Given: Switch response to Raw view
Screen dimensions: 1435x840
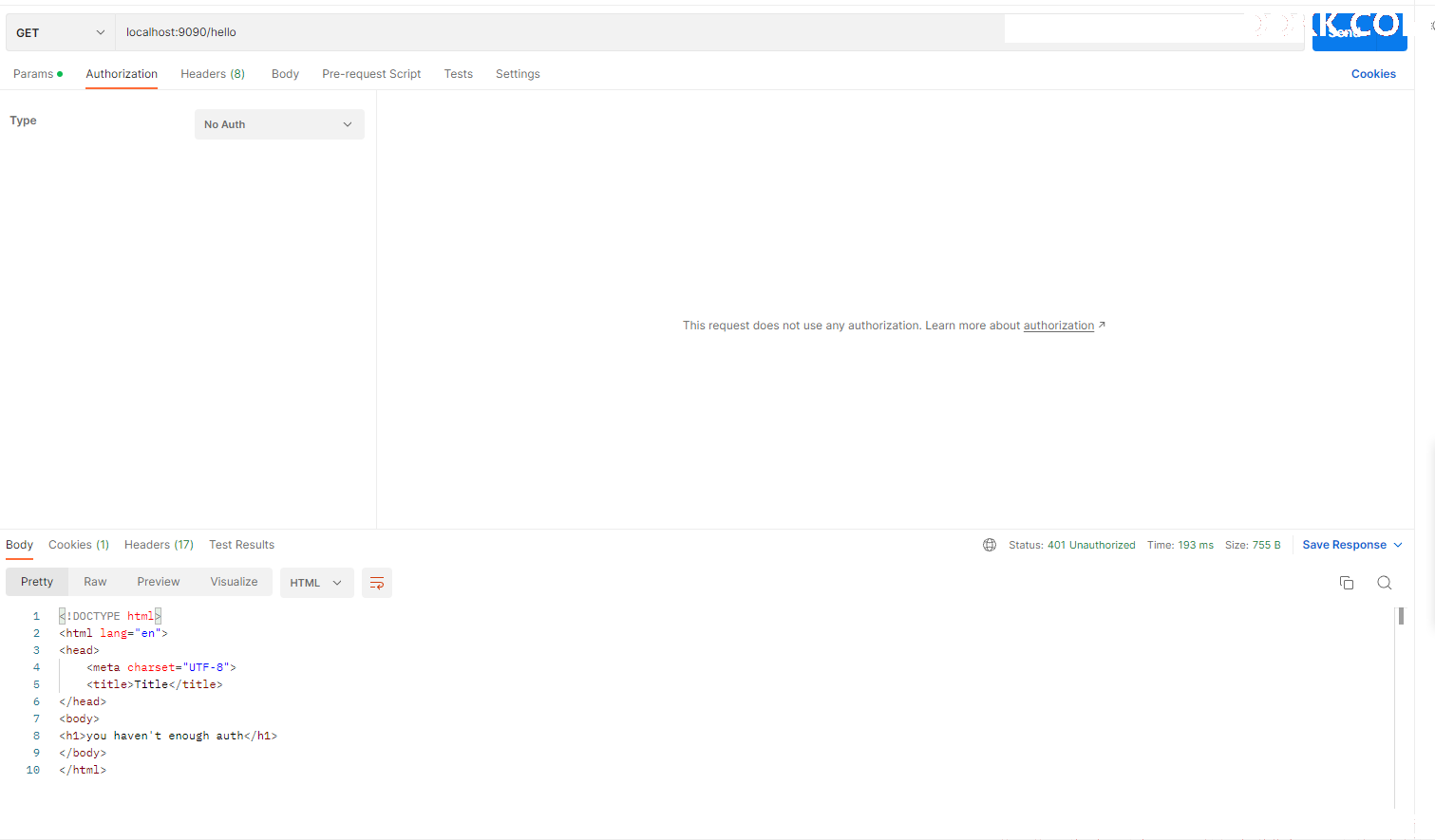Looking at the screenshot, I should point(95,582).
